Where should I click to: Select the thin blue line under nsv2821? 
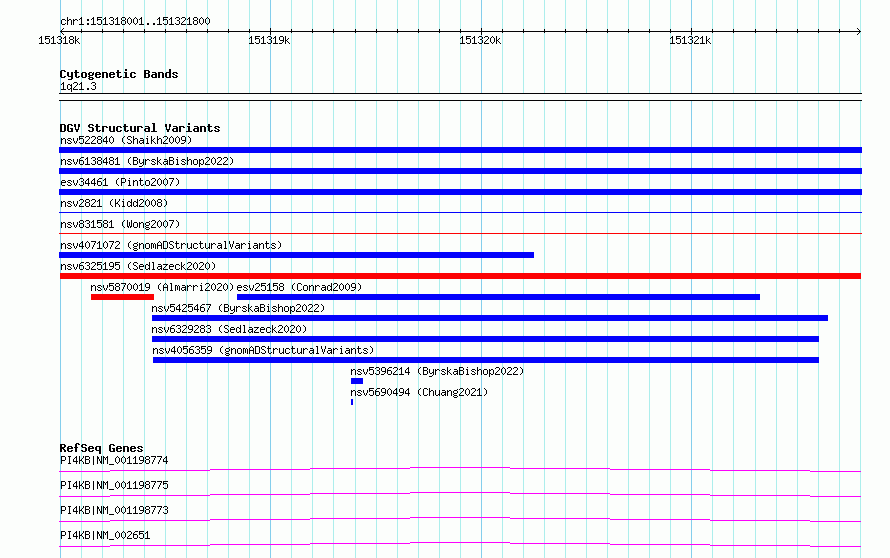tap(460, 212)
